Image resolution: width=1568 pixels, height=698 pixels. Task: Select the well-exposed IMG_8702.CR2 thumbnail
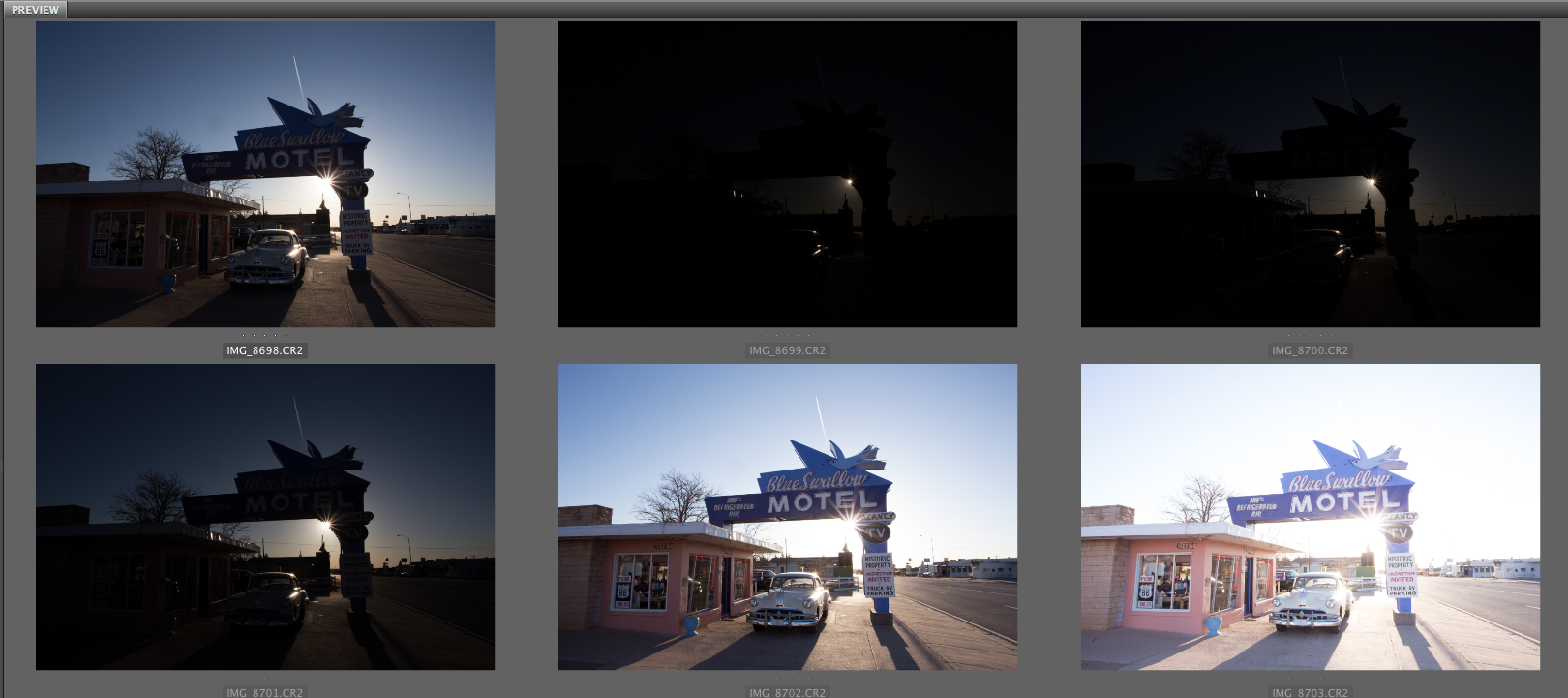pos(788,517)
